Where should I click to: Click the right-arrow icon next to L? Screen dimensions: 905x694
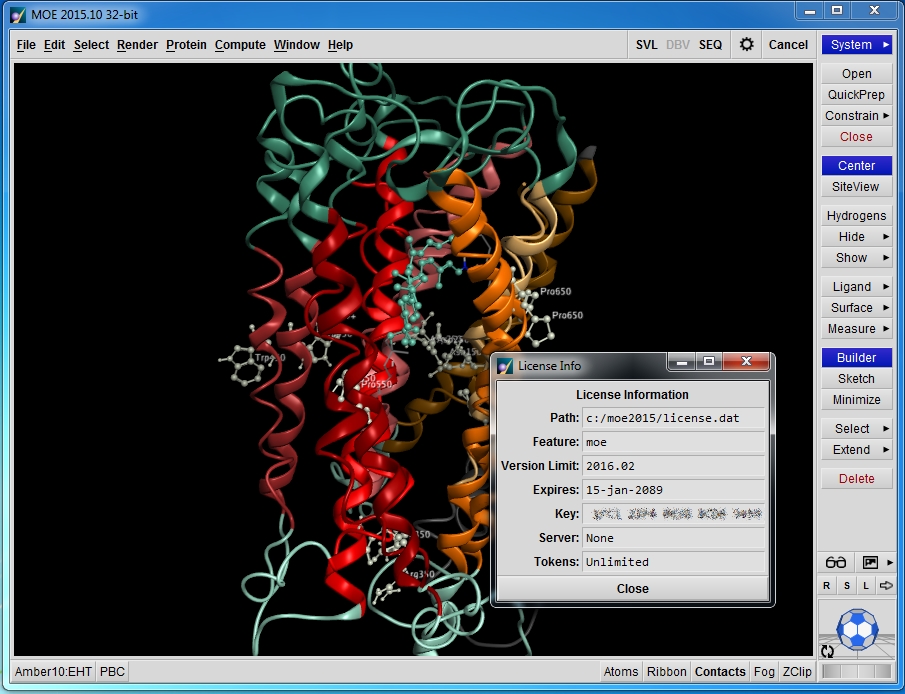(885, 585)
